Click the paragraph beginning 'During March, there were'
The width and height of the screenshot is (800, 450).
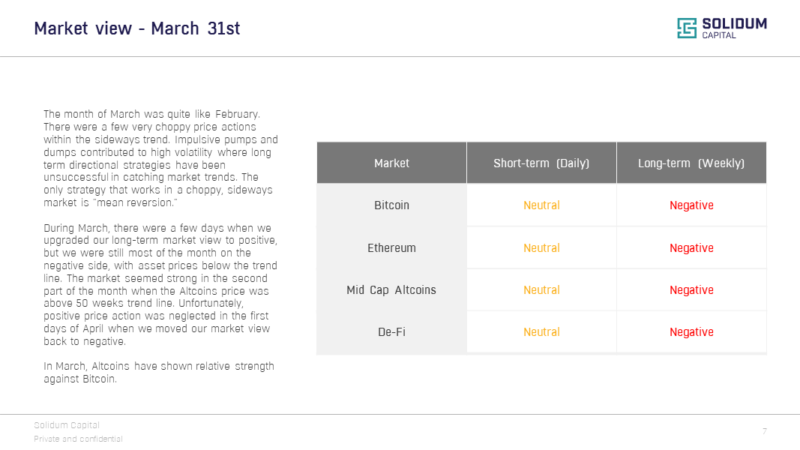(160, 286)
